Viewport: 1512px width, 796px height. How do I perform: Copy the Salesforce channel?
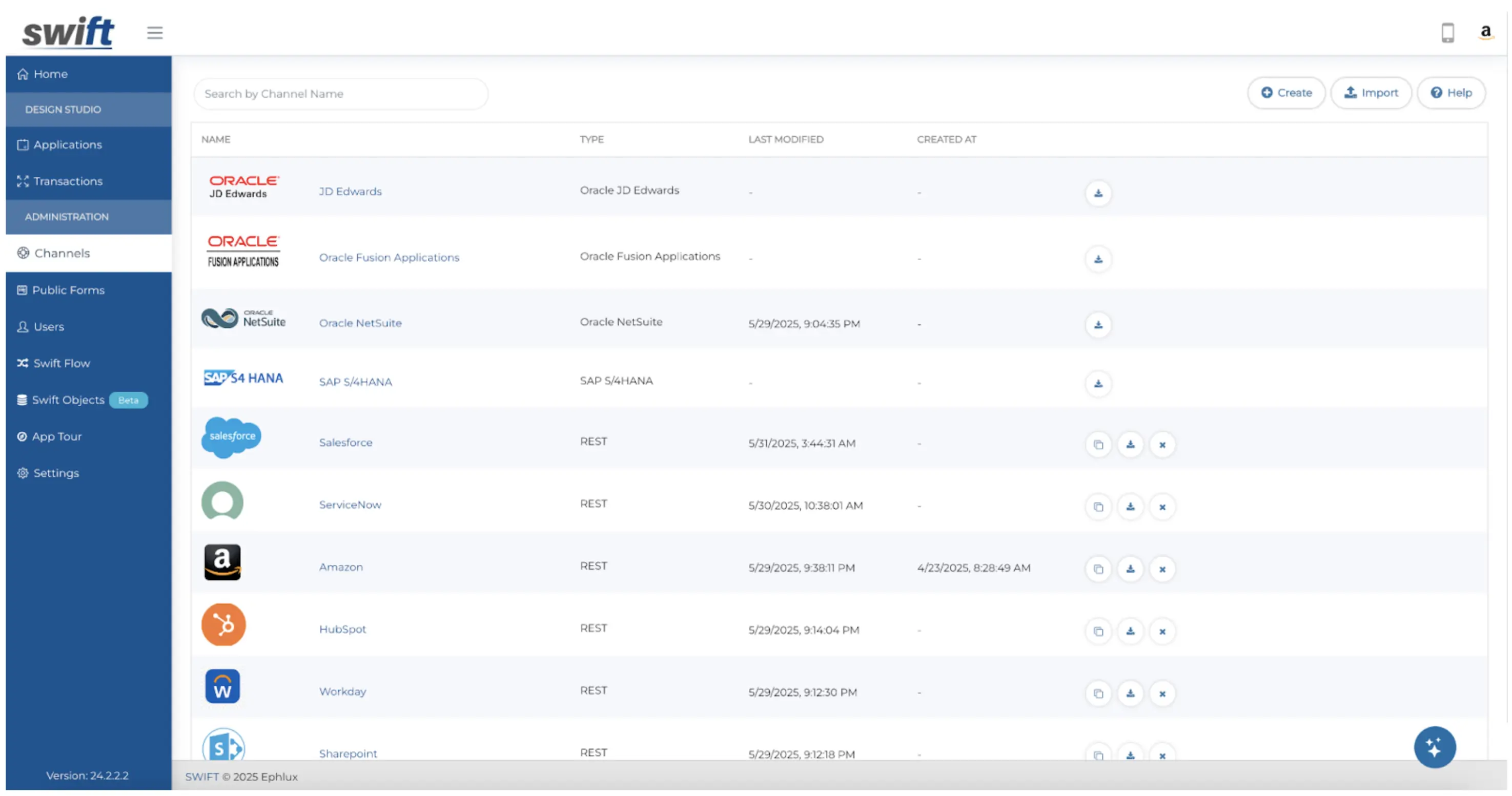1097,445
